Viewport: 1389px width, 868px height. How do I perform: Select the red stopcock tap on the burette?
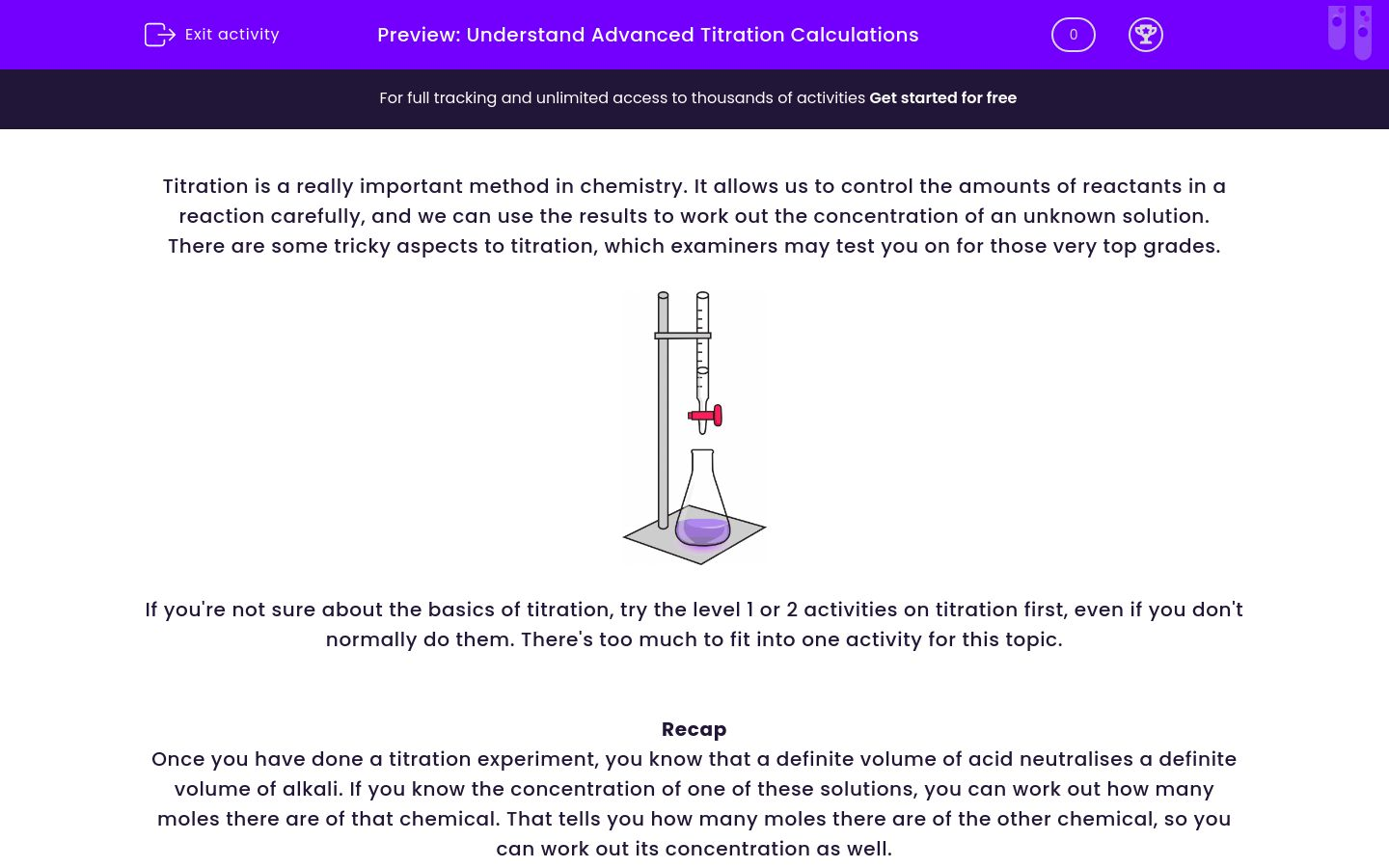tap(705, 416)
